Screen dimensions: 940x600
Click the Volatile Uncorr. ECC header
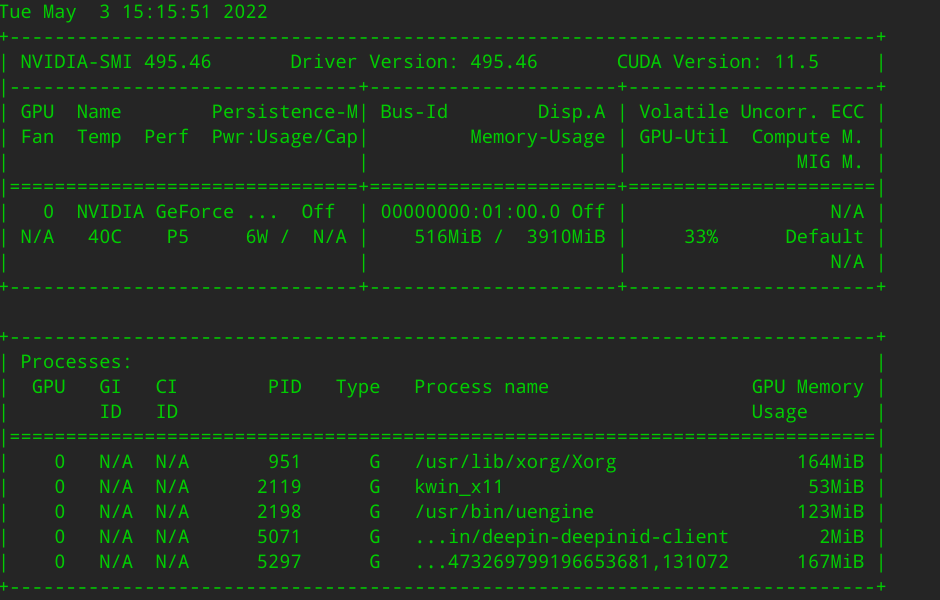[x=751, y=112]
